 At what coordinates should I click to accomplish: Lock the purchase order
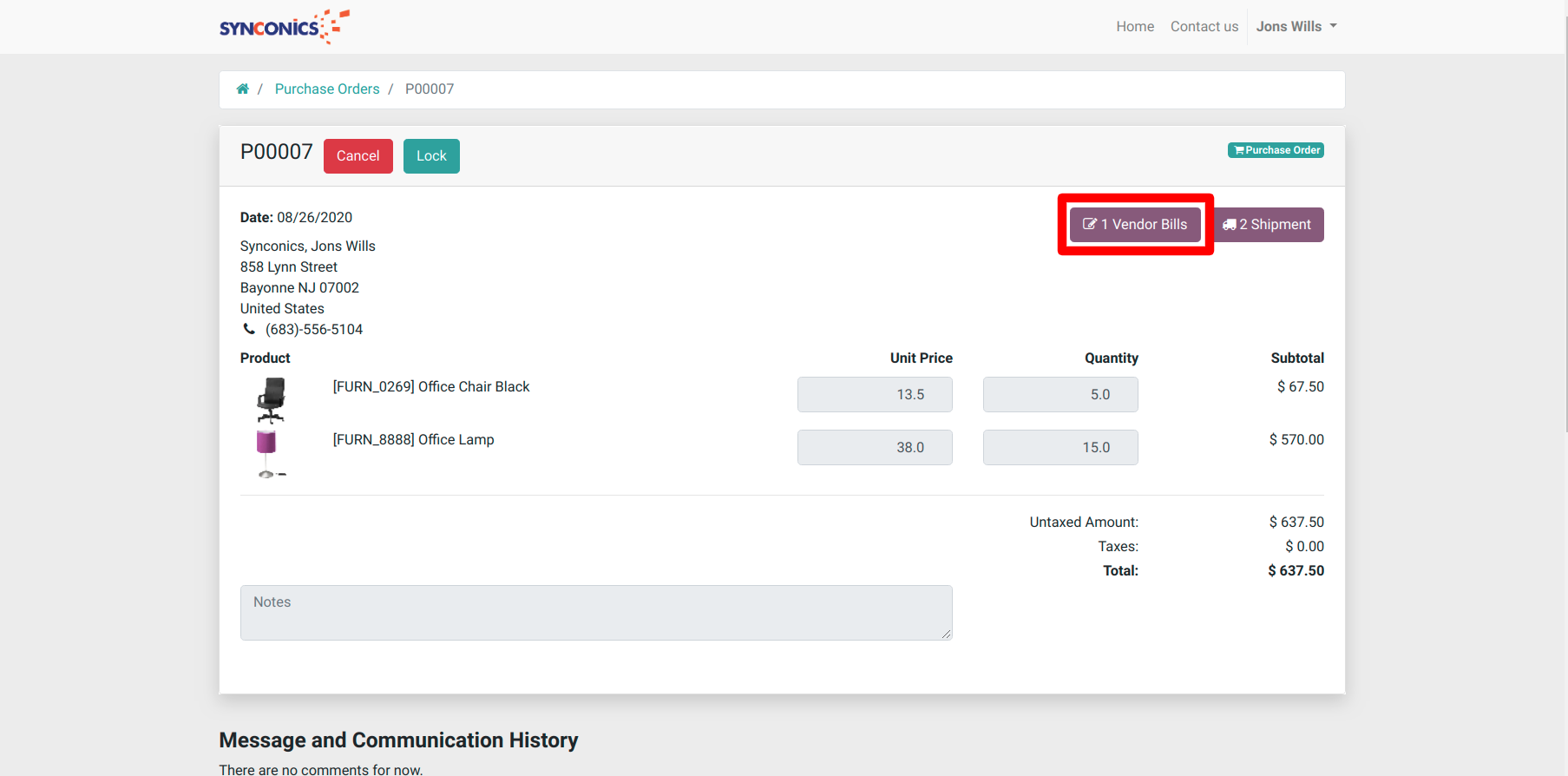[431, 156]
